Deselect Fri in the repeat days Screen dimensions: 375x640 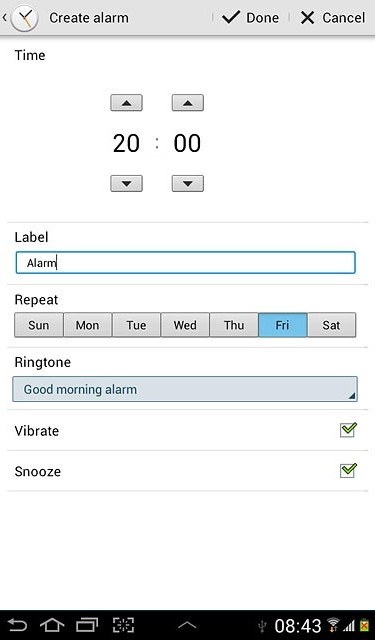click(x=282, y=325)
